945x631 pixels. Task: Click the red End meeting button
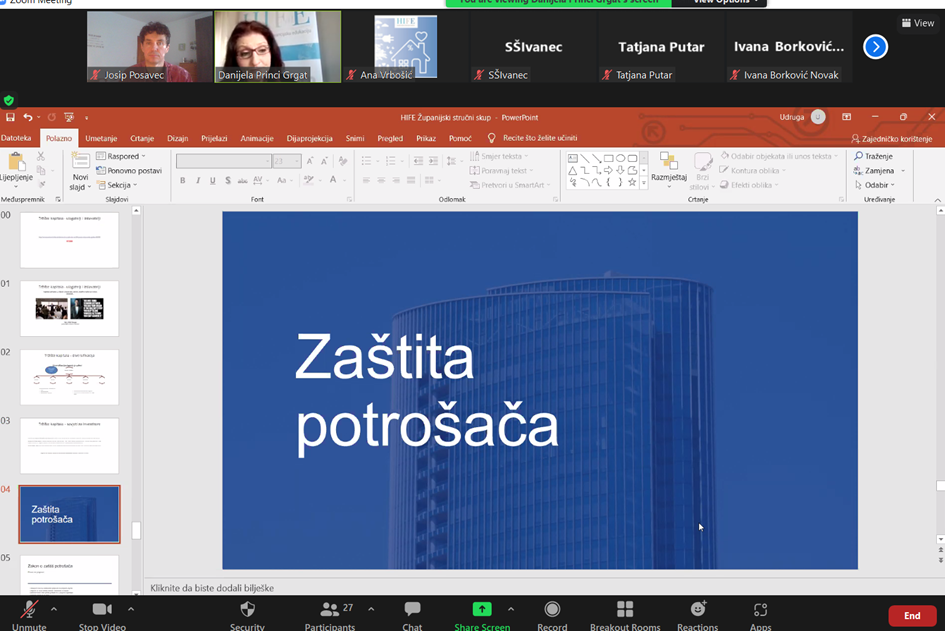912,615
